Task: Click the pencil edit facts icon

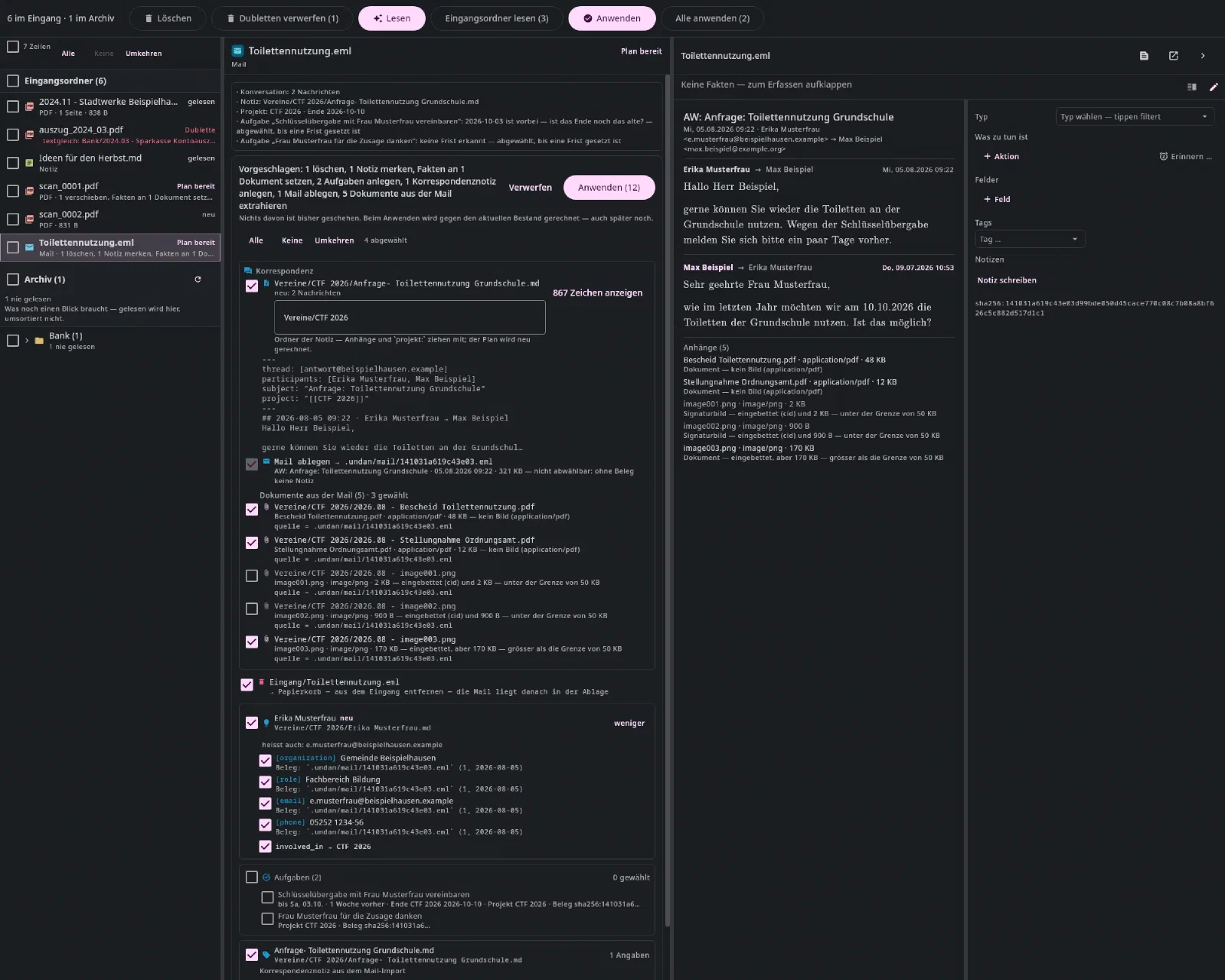Action: pos(1214,87)
